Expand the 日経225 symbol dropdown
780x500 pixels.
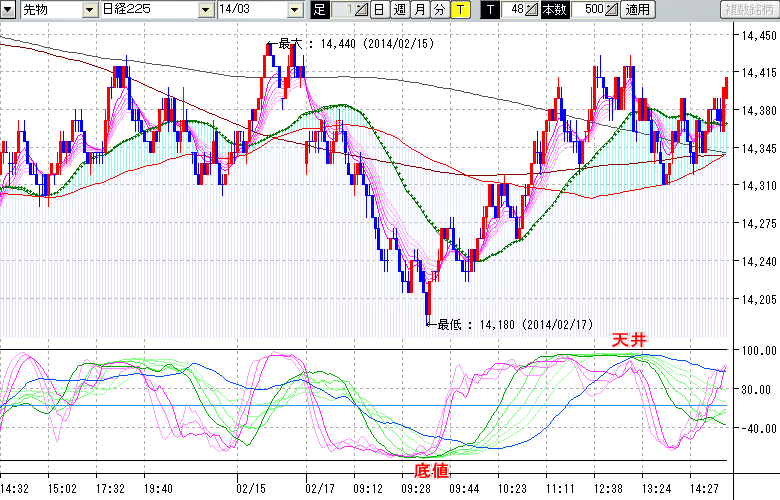(205, 10)
